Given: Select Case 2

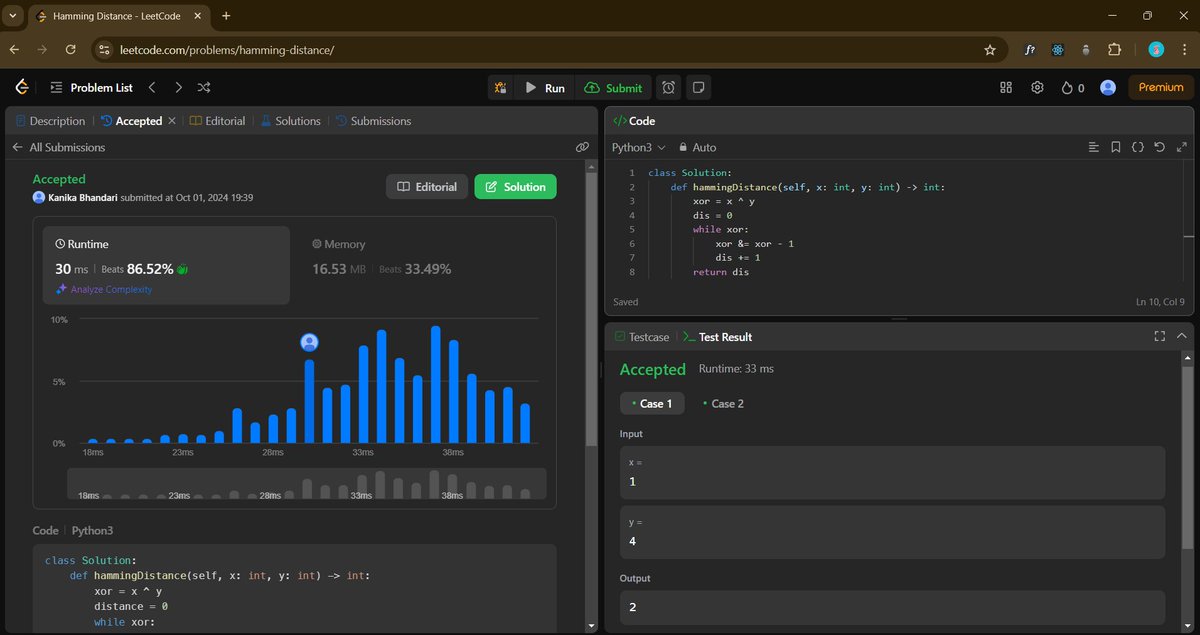Looking at the screenshot, I should click(723, 403).
